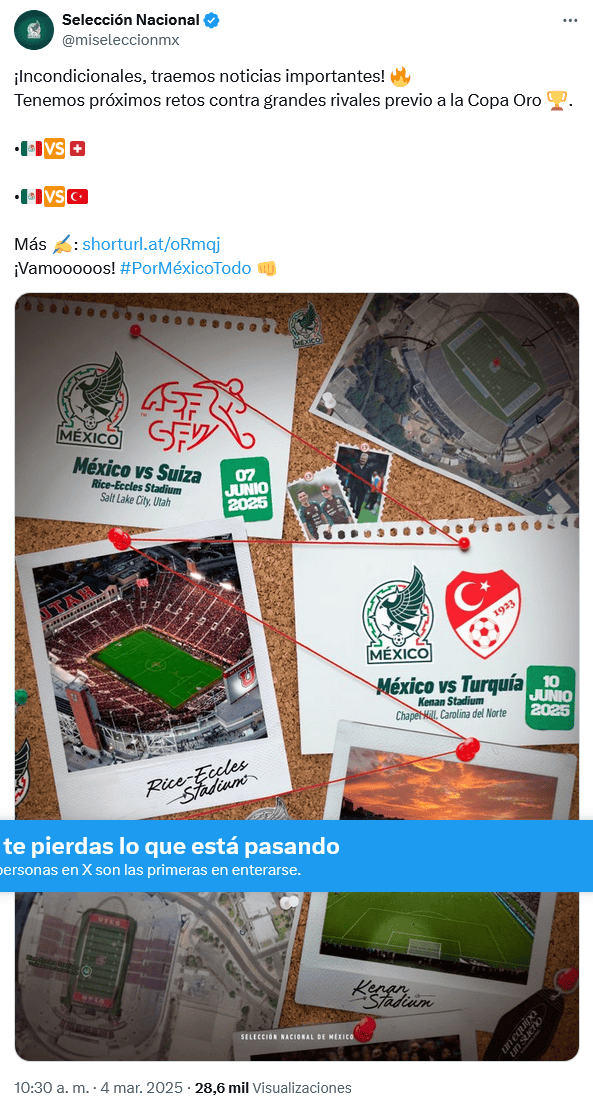Click the Selección Nacional account name
The width and height of the screenshot is (593, 1099).
130,20
